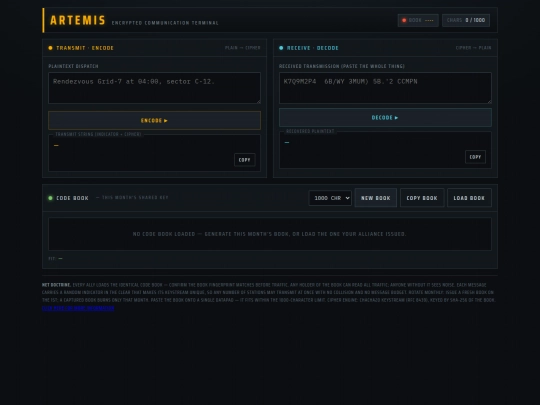Click the PLAIN → CIPHER label

pyautogui.click(x=242, y=48)
